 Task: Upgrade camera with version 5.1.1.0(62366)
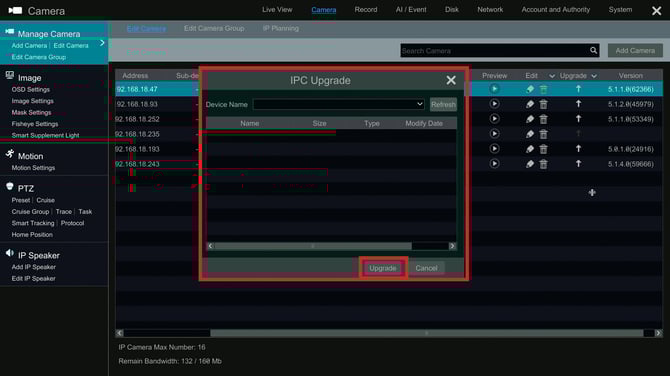click(579, 89)
